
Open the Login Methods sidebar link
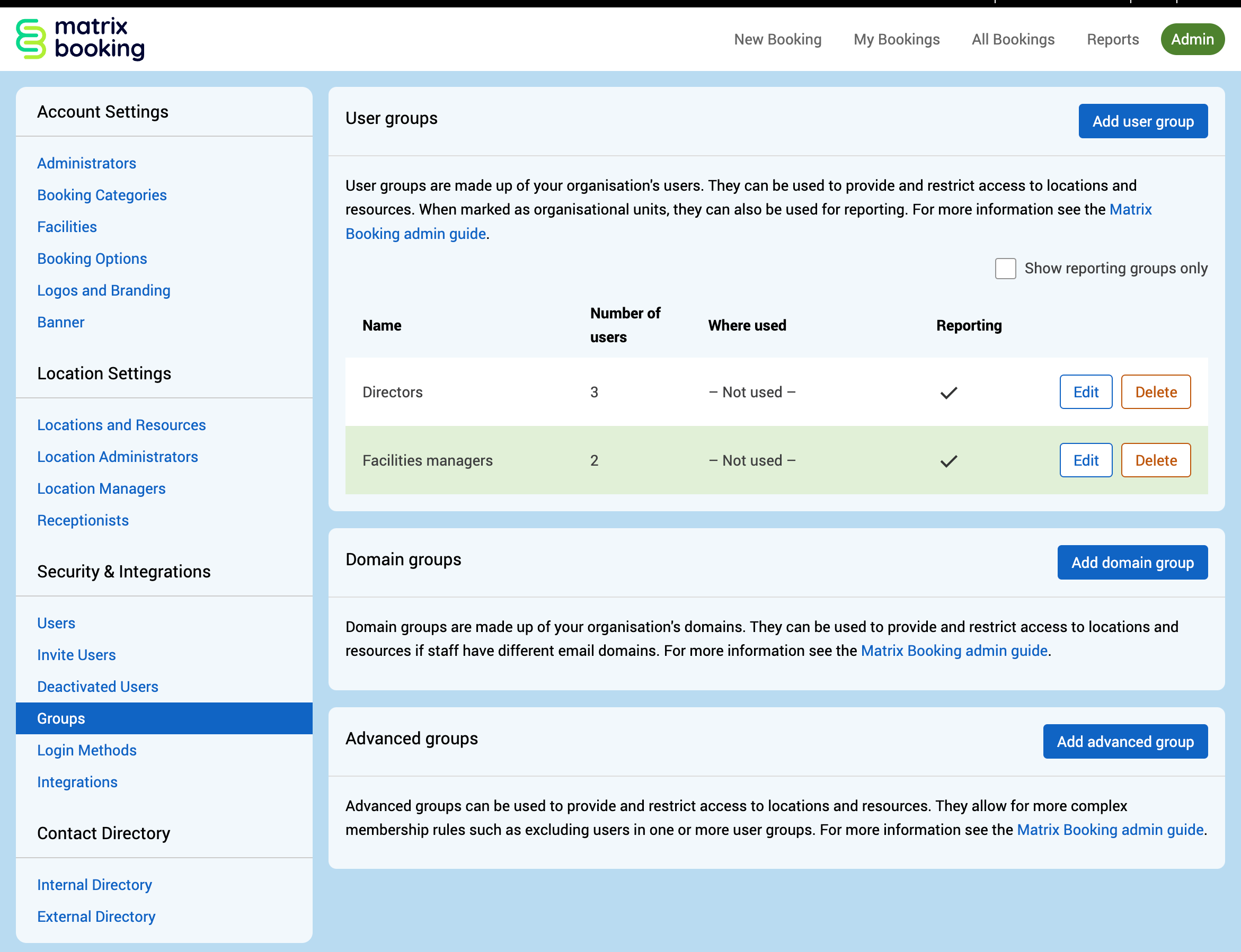(87, 750)
